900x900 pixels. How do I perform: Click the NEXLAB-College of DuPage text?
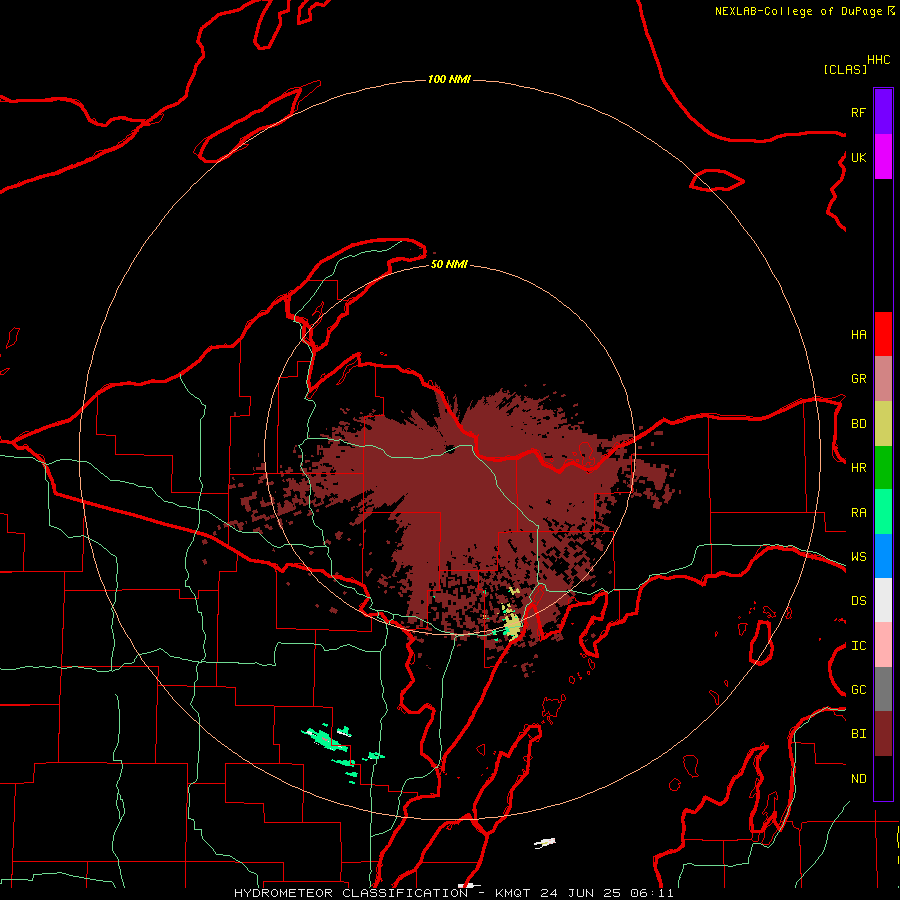click(798, 11)
